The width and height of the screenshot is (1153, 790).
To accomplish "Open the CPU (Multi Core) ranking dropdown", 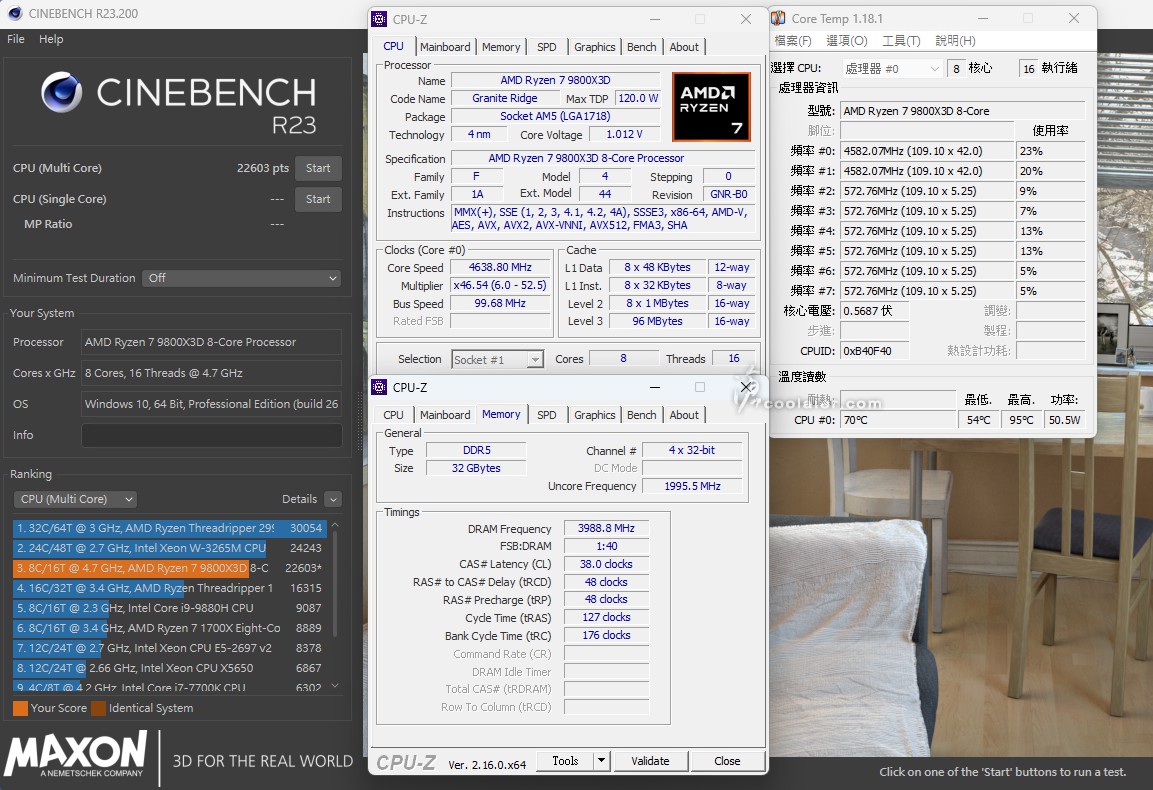I will (x=75, y=499).
